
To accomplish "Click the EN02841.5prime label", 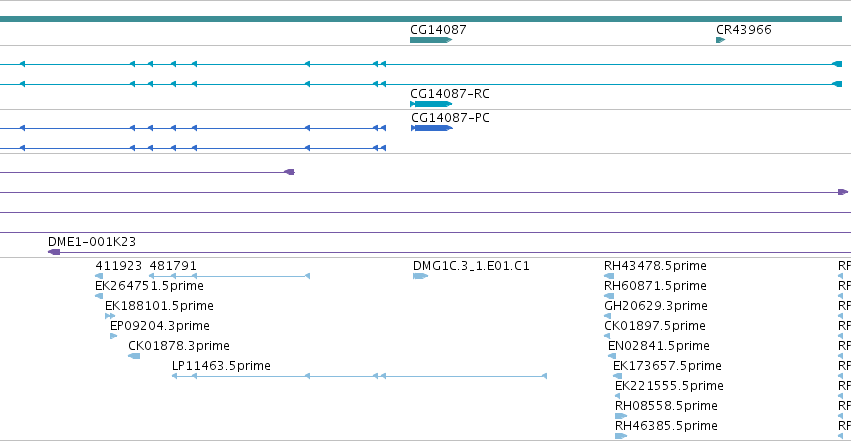I will point(659,346).
